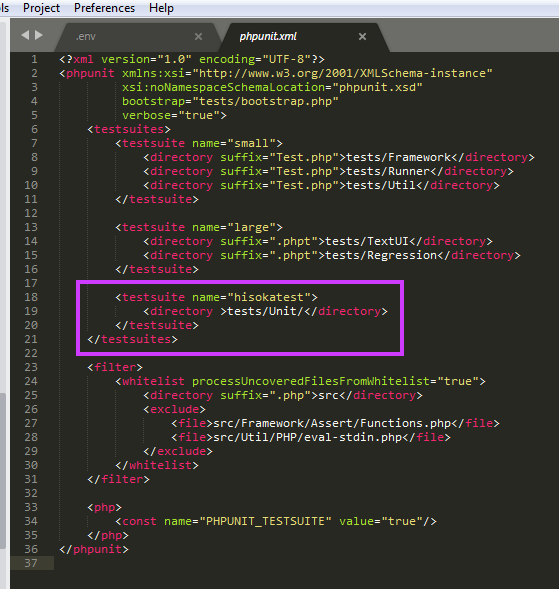Click testsuite name="hisokatest" line
This screenshot has width=559, height=589.
pyautogui.click(x=216, y=297)
